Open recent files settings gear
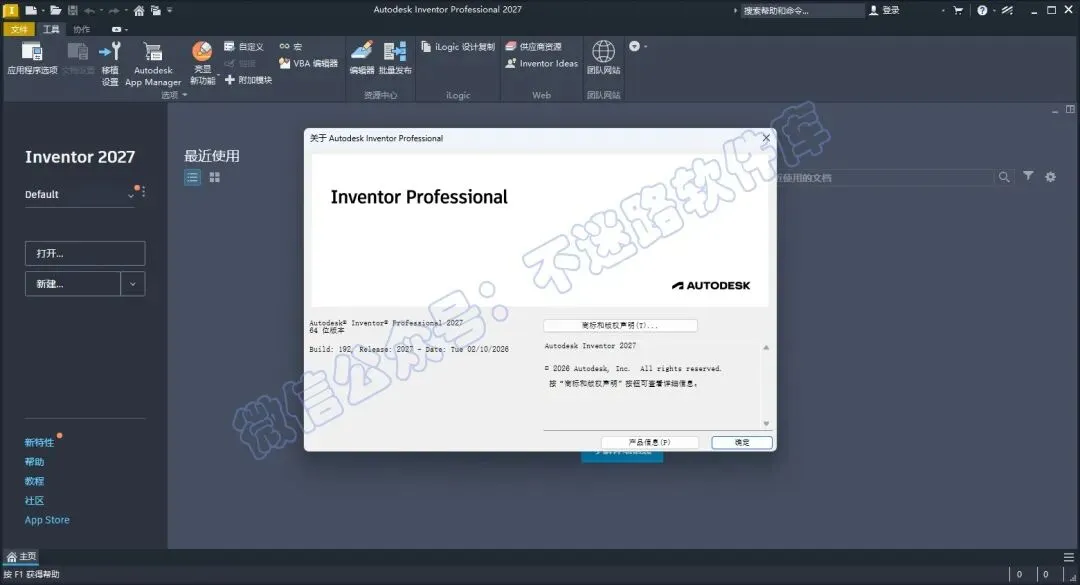This screenshot has height=585, width=1080. 1050,177
